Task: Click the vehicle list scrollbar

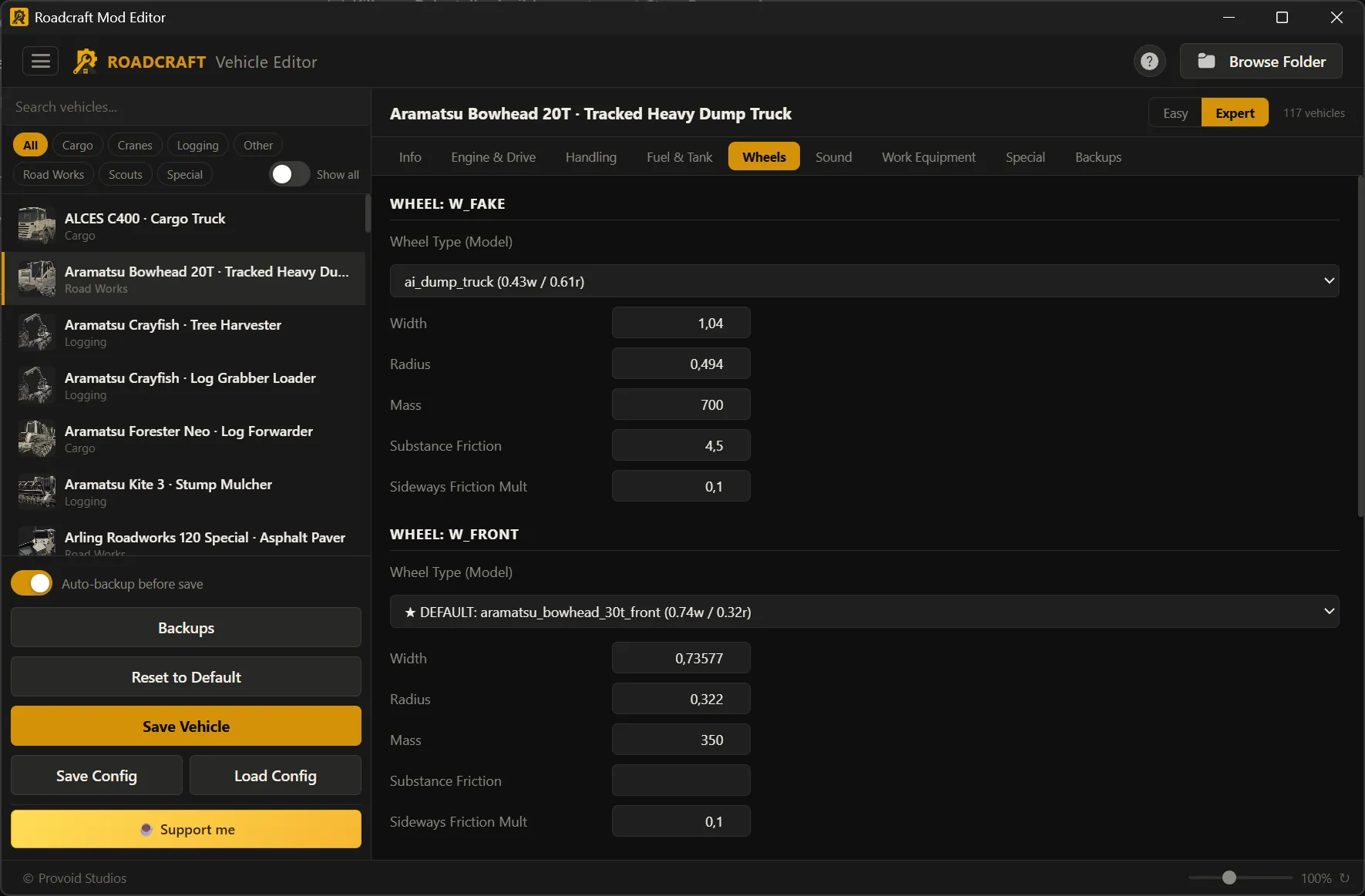Action: pyautogui.click(x=368, y=213)
